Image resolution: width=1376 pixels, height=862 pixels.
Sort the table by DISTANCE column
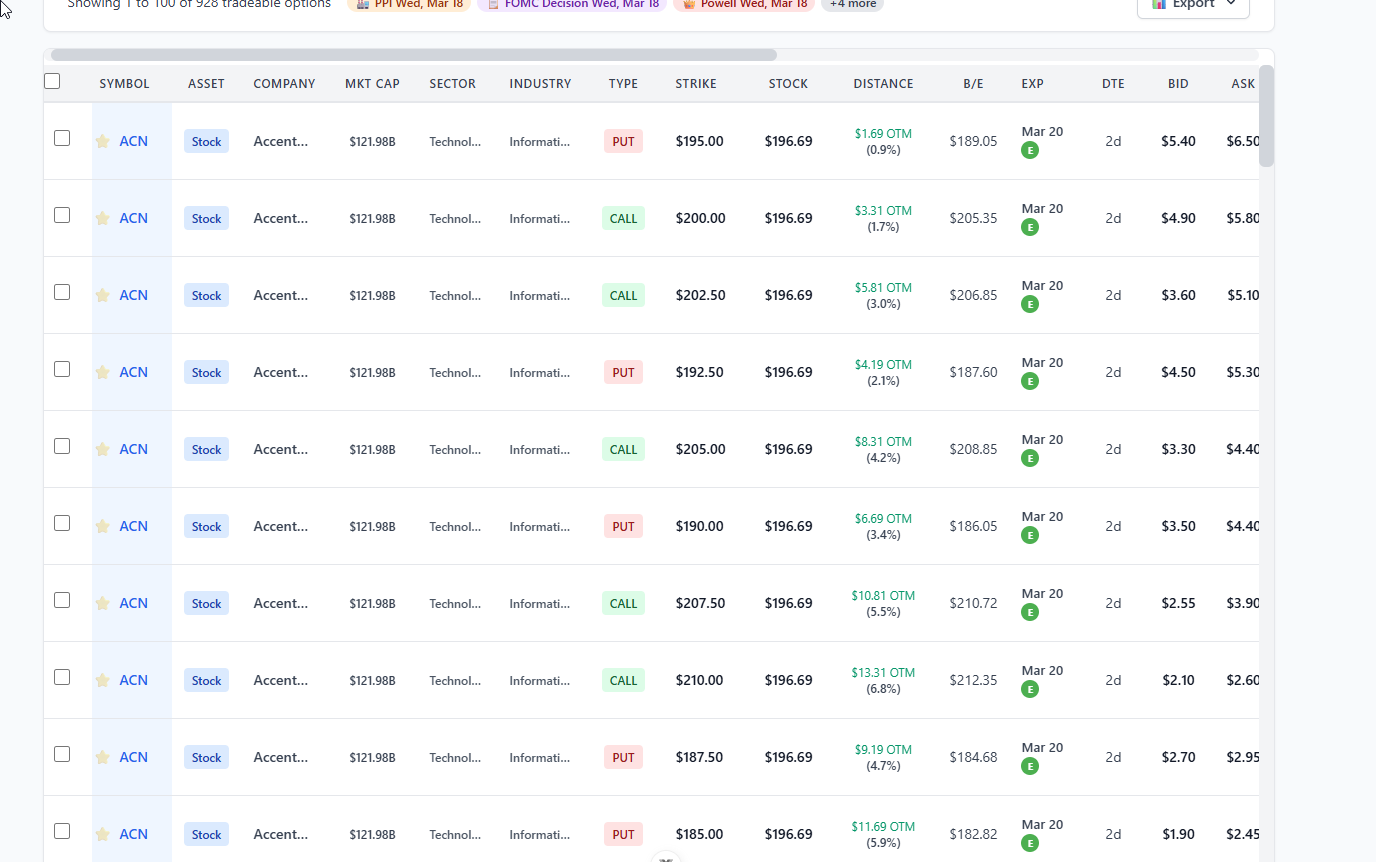click(883, 84)
